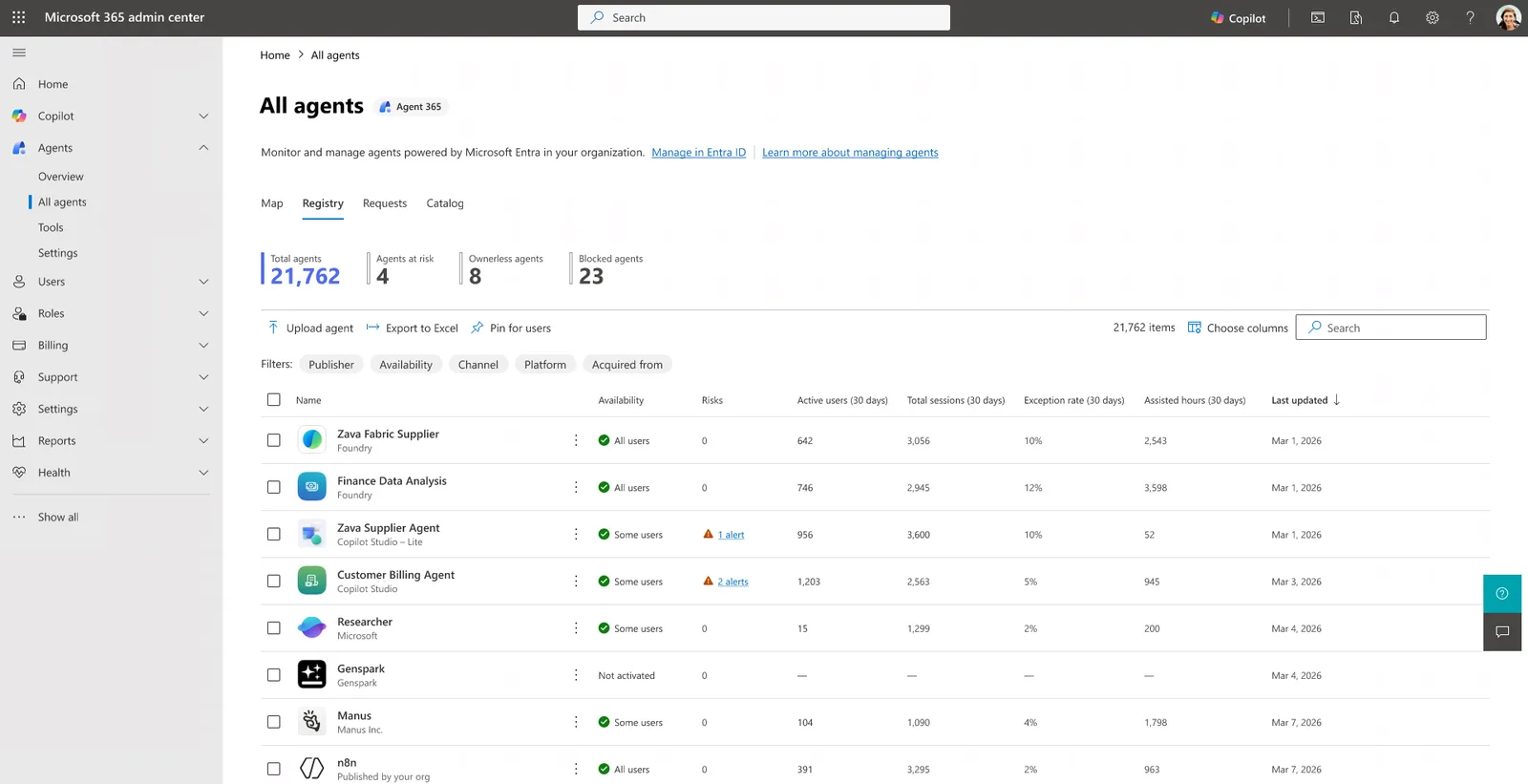Screen dimensions: 1528x784
Task: Open the 1 alert link for Zava Supplier
Action: click(x=731, y=535)
